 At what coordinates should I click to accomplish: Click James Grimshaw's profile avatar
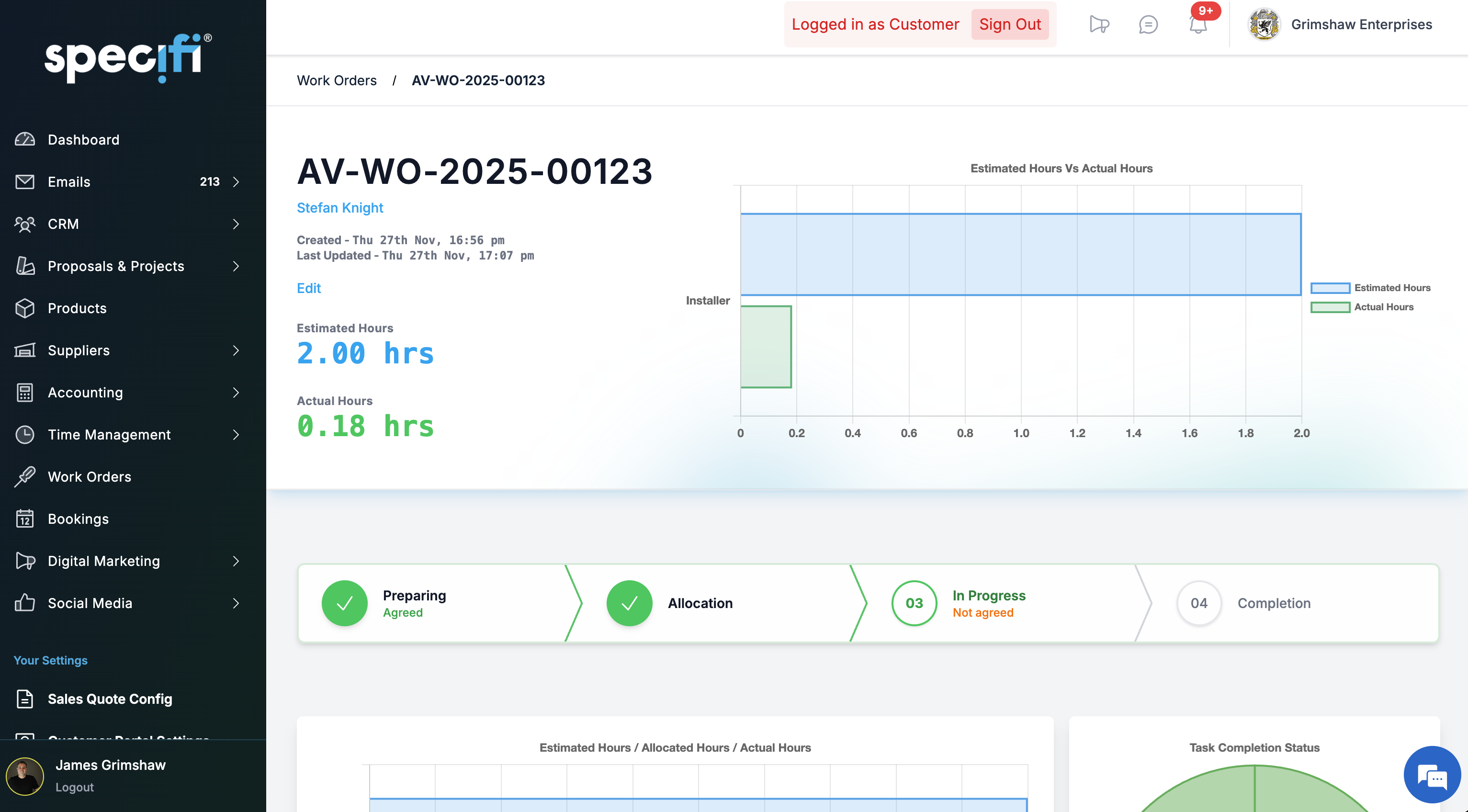click(x=24, y=776)
